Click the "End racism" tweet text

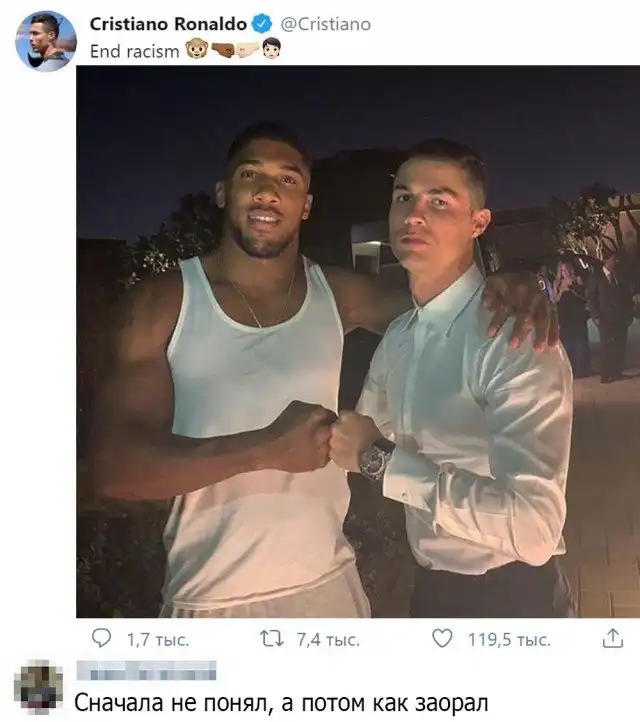(134, 51)
